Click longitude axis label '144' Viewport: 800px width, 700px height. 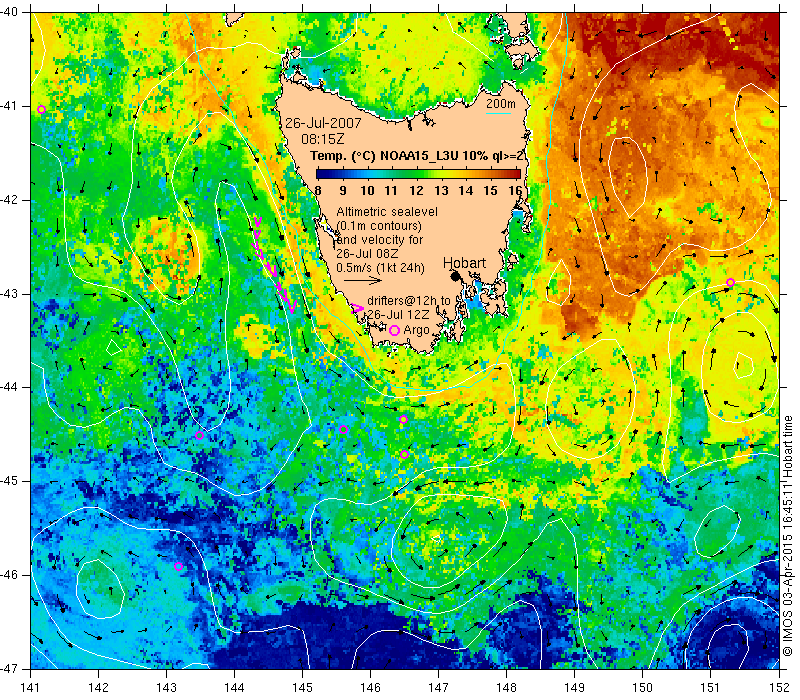235,687
